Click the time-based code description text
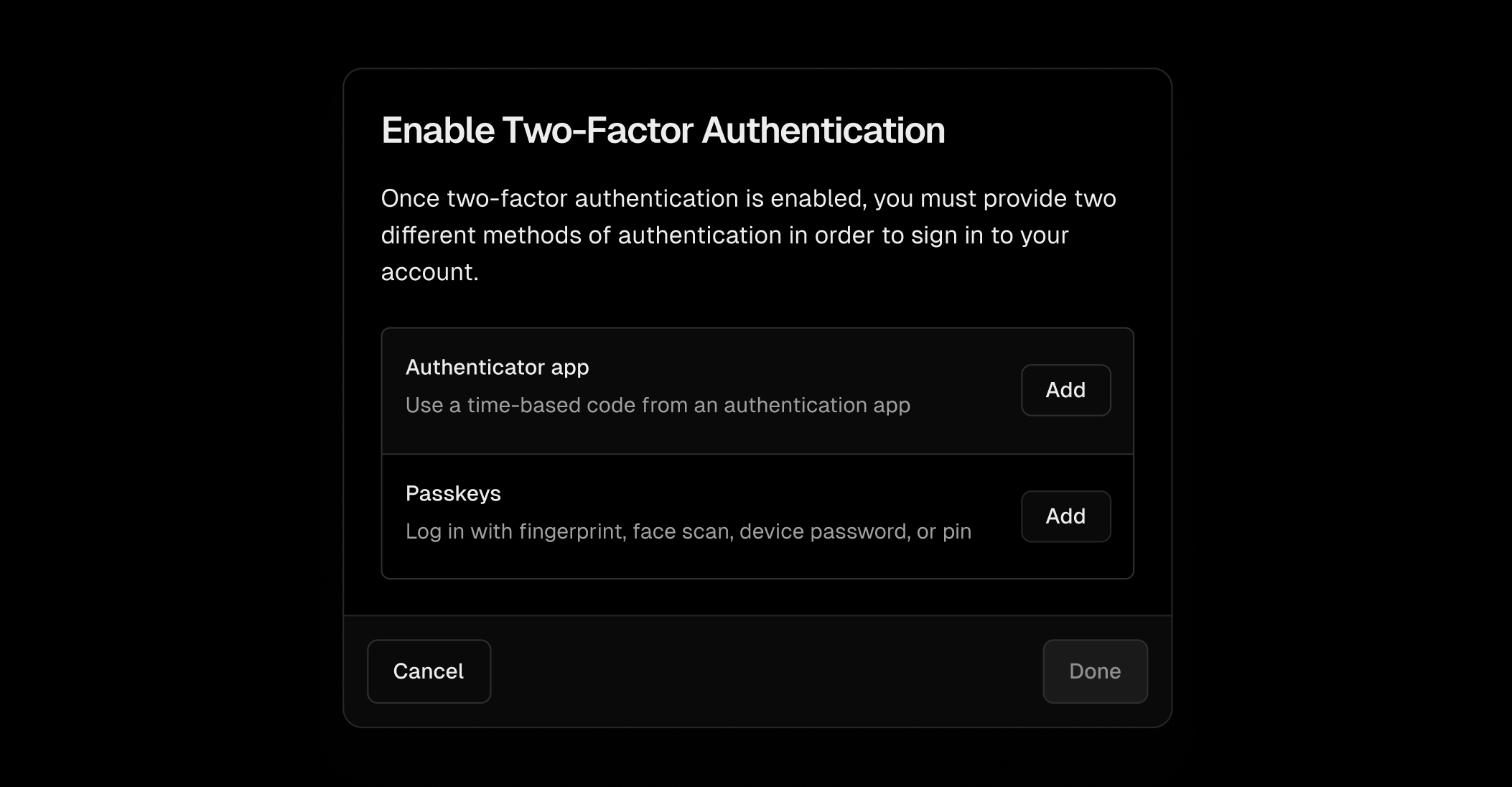Screen dimensions: 1512x787 pyautogui.click(x=658, y=405)
